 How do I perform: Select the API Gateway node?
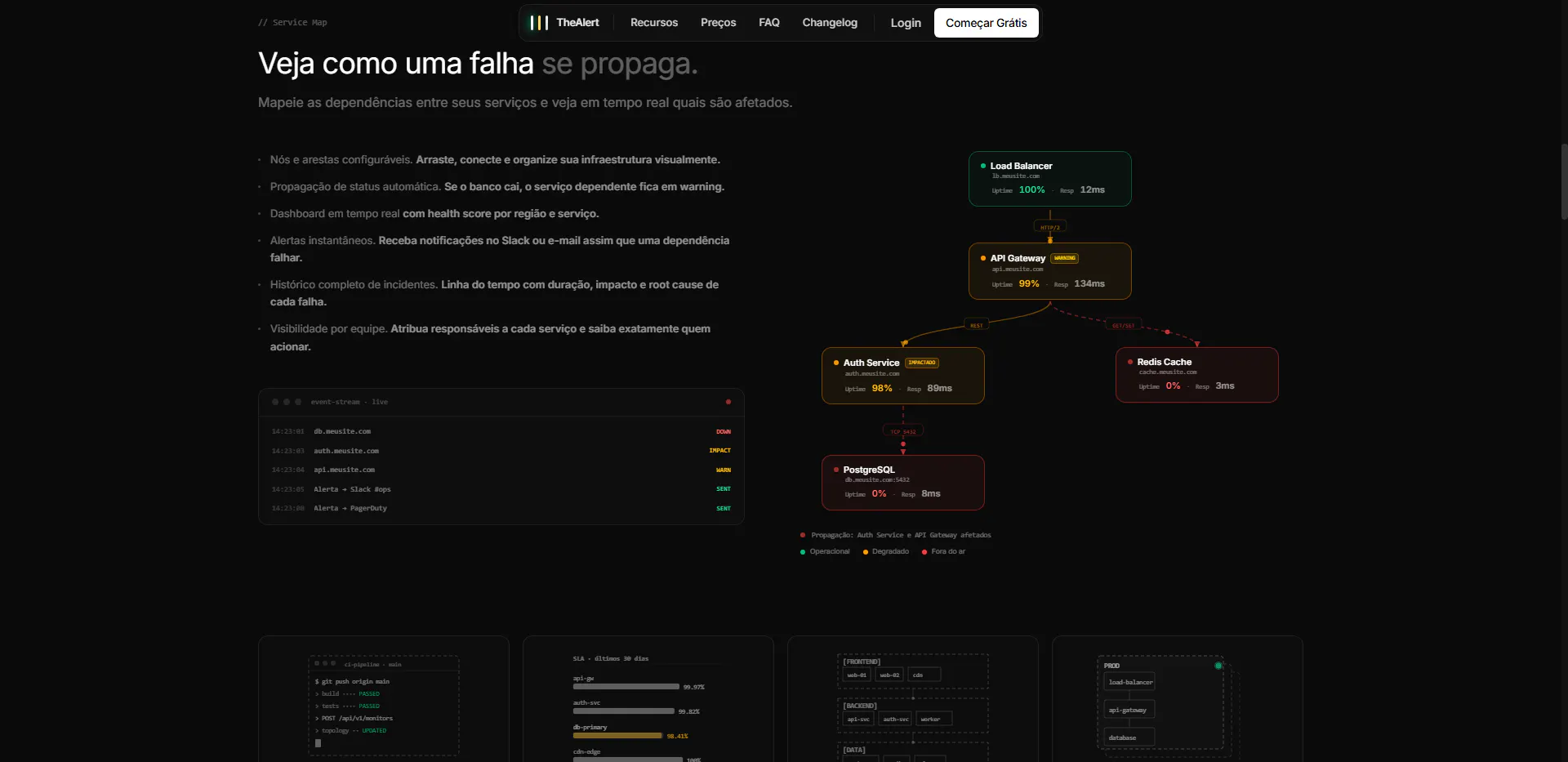1050,271
